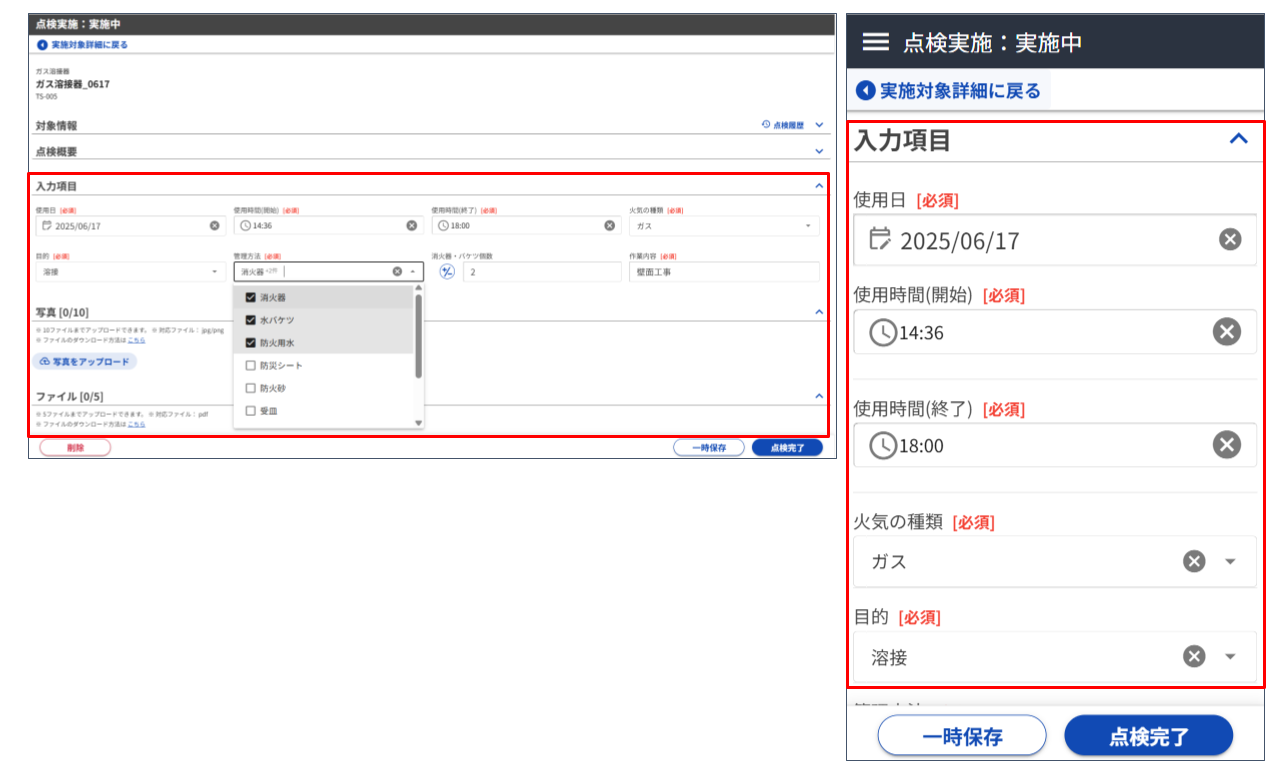This screenshot has width=1280, height=775.
Task: Click the こちら download instructions link
Action: tap(136, 340)
